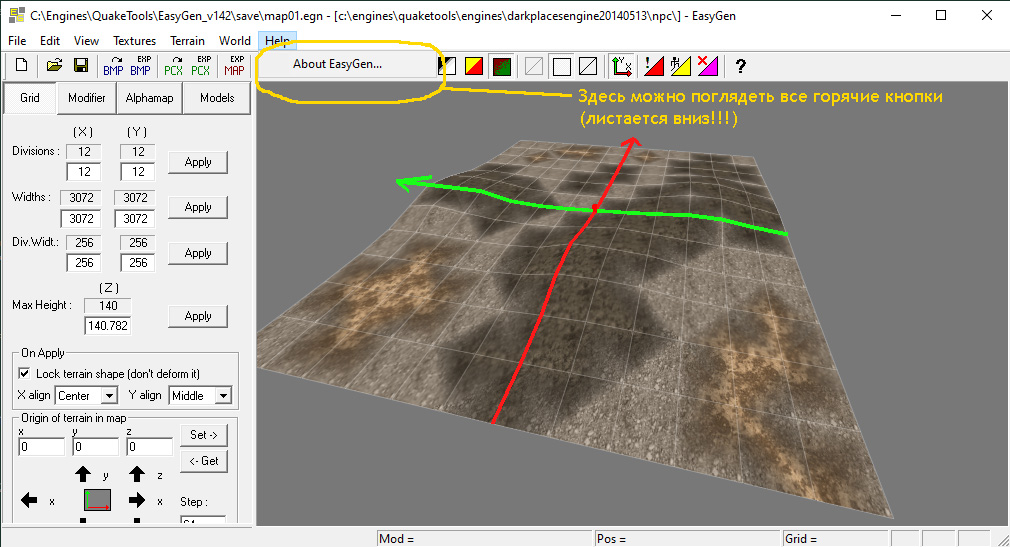This screenshot has width=1010, height=547.
Task: Click the Set -> origin button
Action: tap(204, 435)
